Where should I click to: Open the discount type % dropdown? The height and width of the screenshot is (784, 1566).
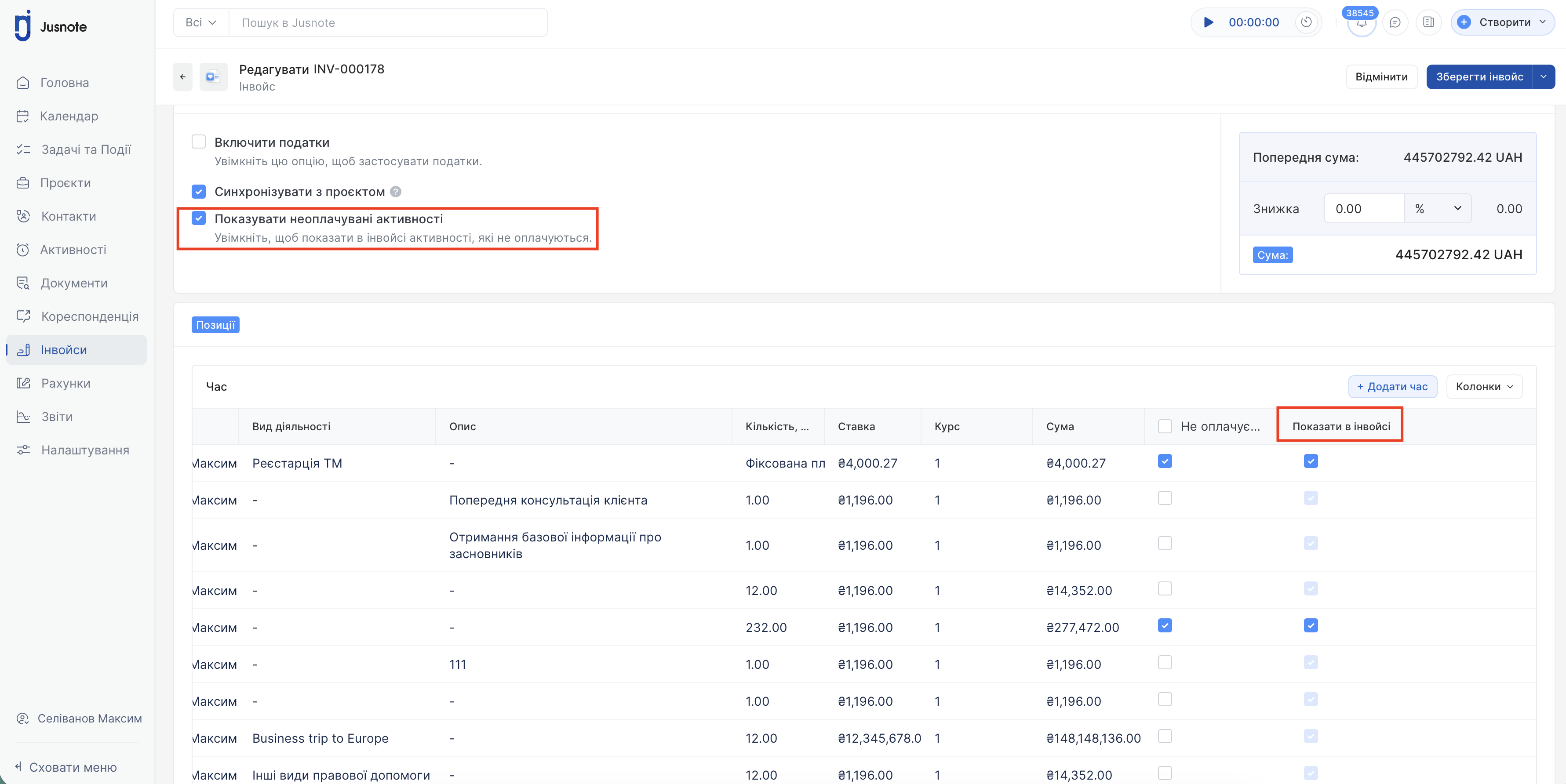tap(1437, 208)
